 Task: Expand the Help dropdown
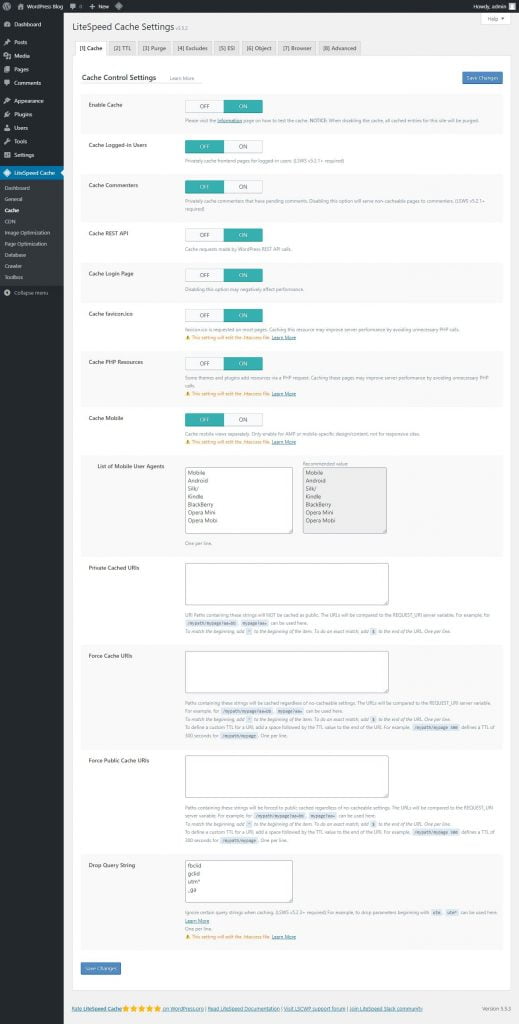[495, 19]
